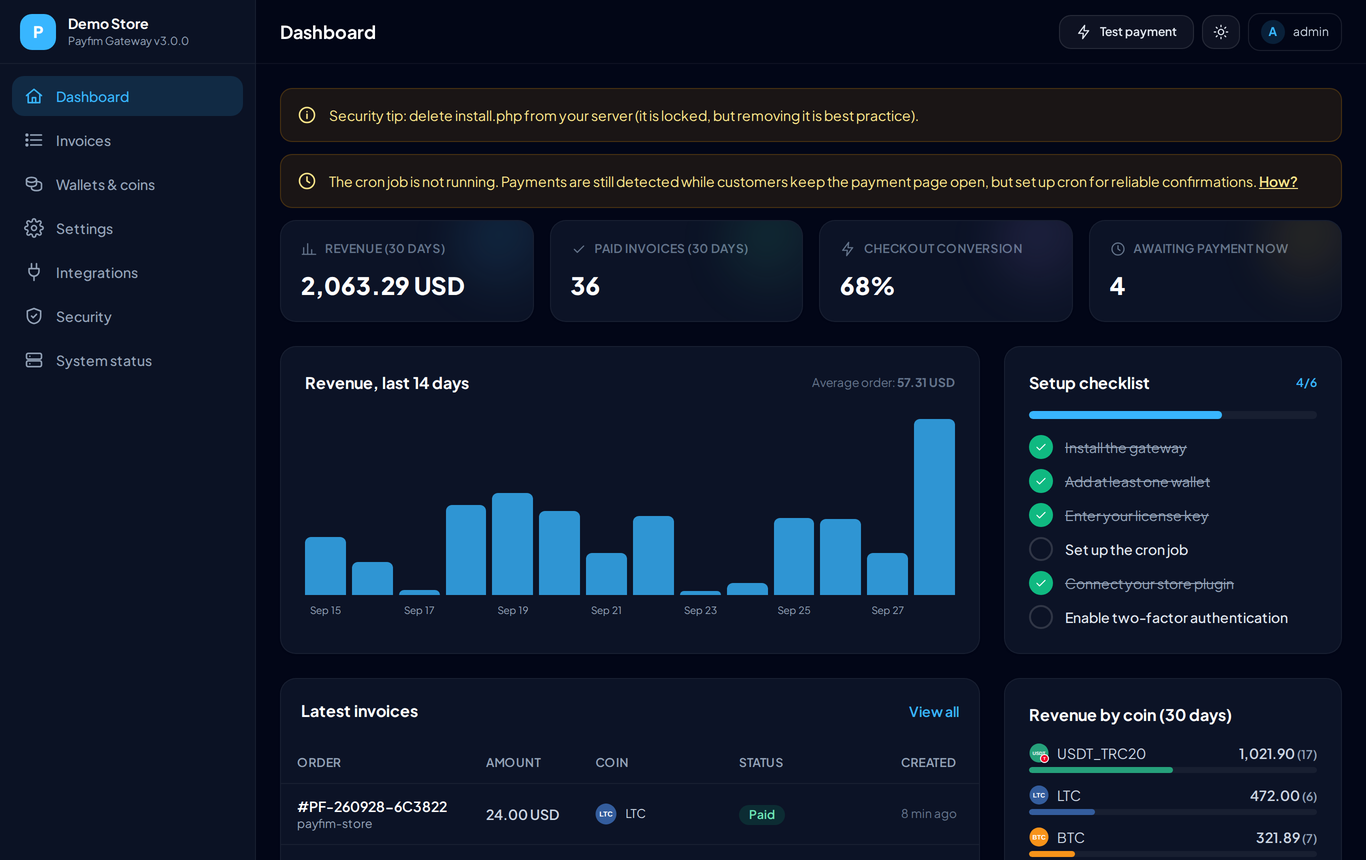The height and width of the screenshot is (860, 1366).
Task: Check the Enable two-factor authentication circle
Action: 1041,617
